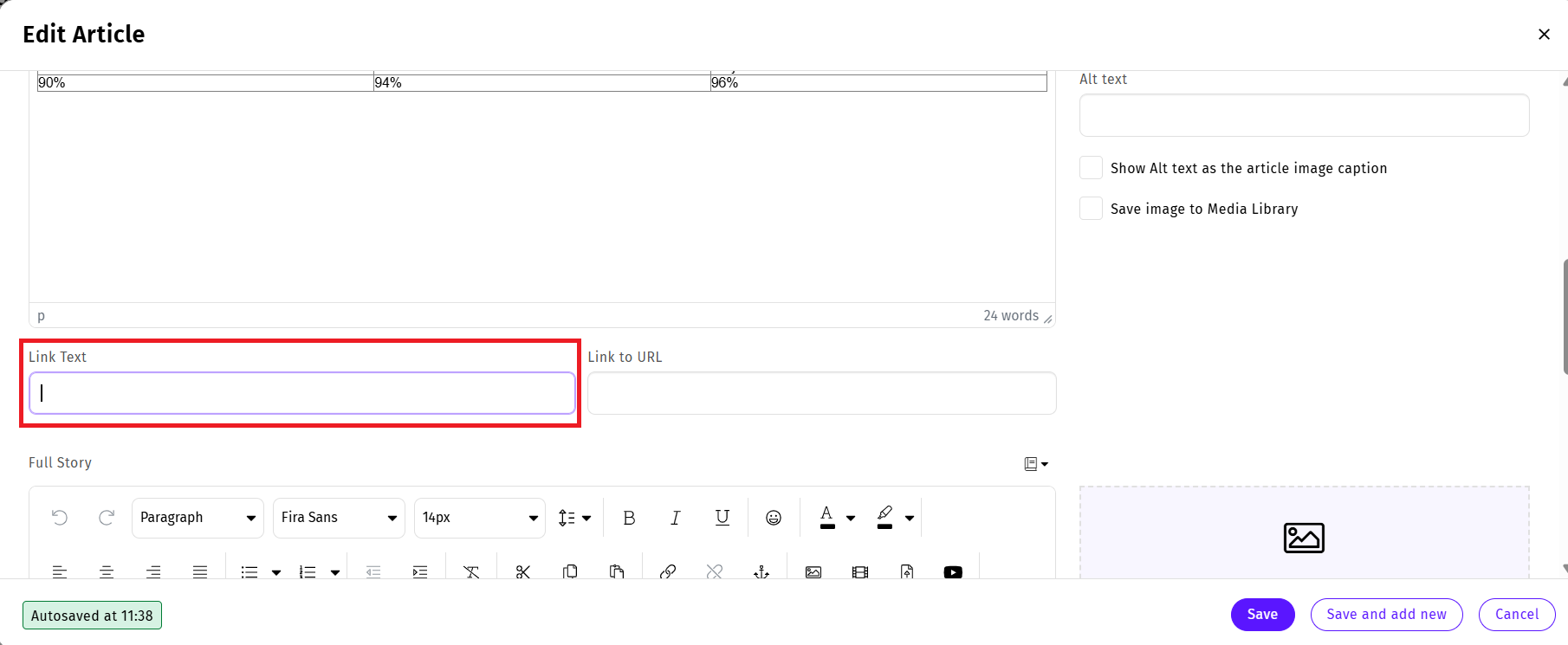Check Save image to Media Library
1568x645 pixels.
(1091, 209)
